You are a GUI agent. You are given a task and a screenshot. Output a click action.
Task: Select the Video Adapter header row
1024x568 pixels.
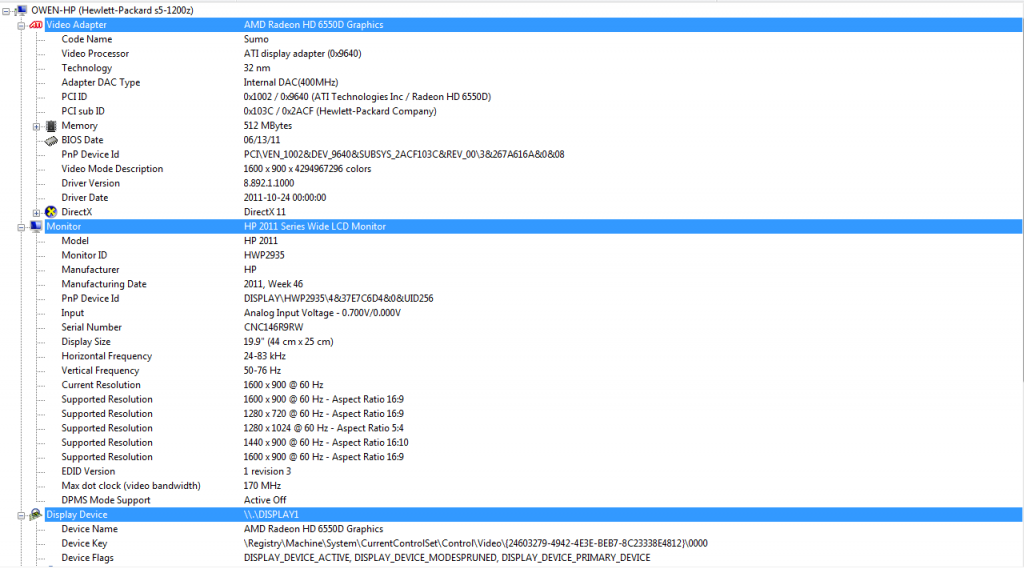[x=534, y=25]
